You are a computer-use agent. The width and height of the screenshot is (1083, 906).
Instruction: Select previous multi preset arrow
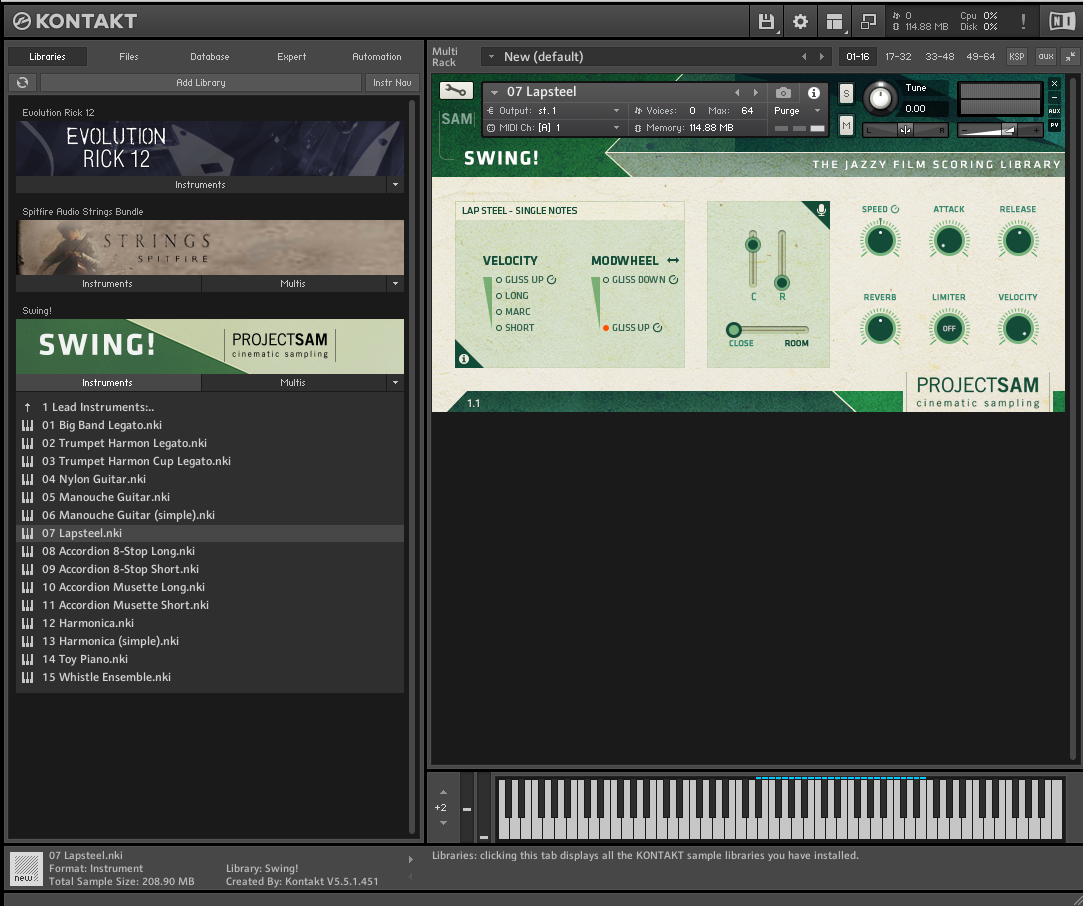pyautogui.click(x=804, y=57)
